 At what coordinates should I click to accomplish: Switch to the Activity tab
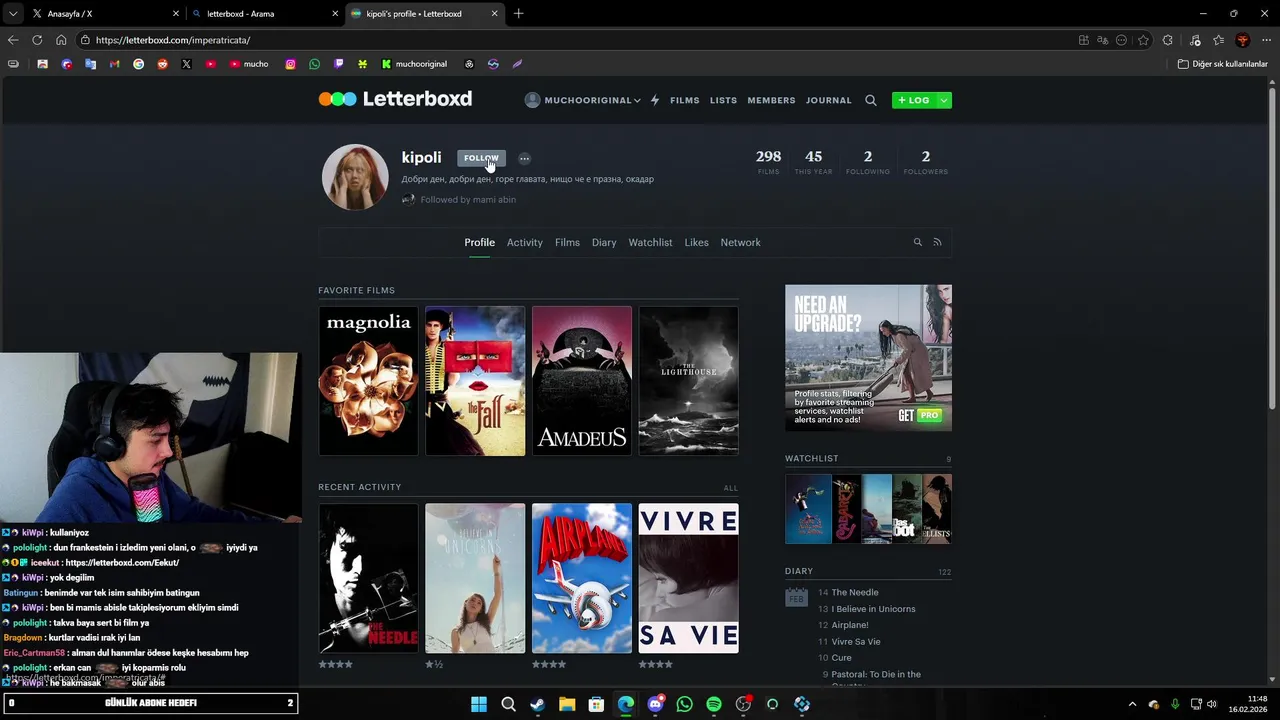pyautogui.click(x=524, y=242)
